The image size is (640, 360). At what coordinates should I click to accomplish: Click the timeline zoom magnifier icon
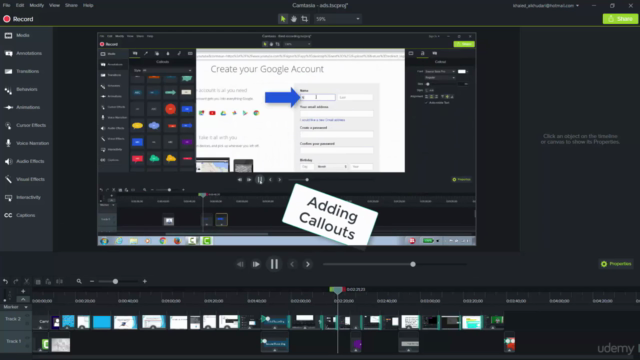click(x=79, y=281)
